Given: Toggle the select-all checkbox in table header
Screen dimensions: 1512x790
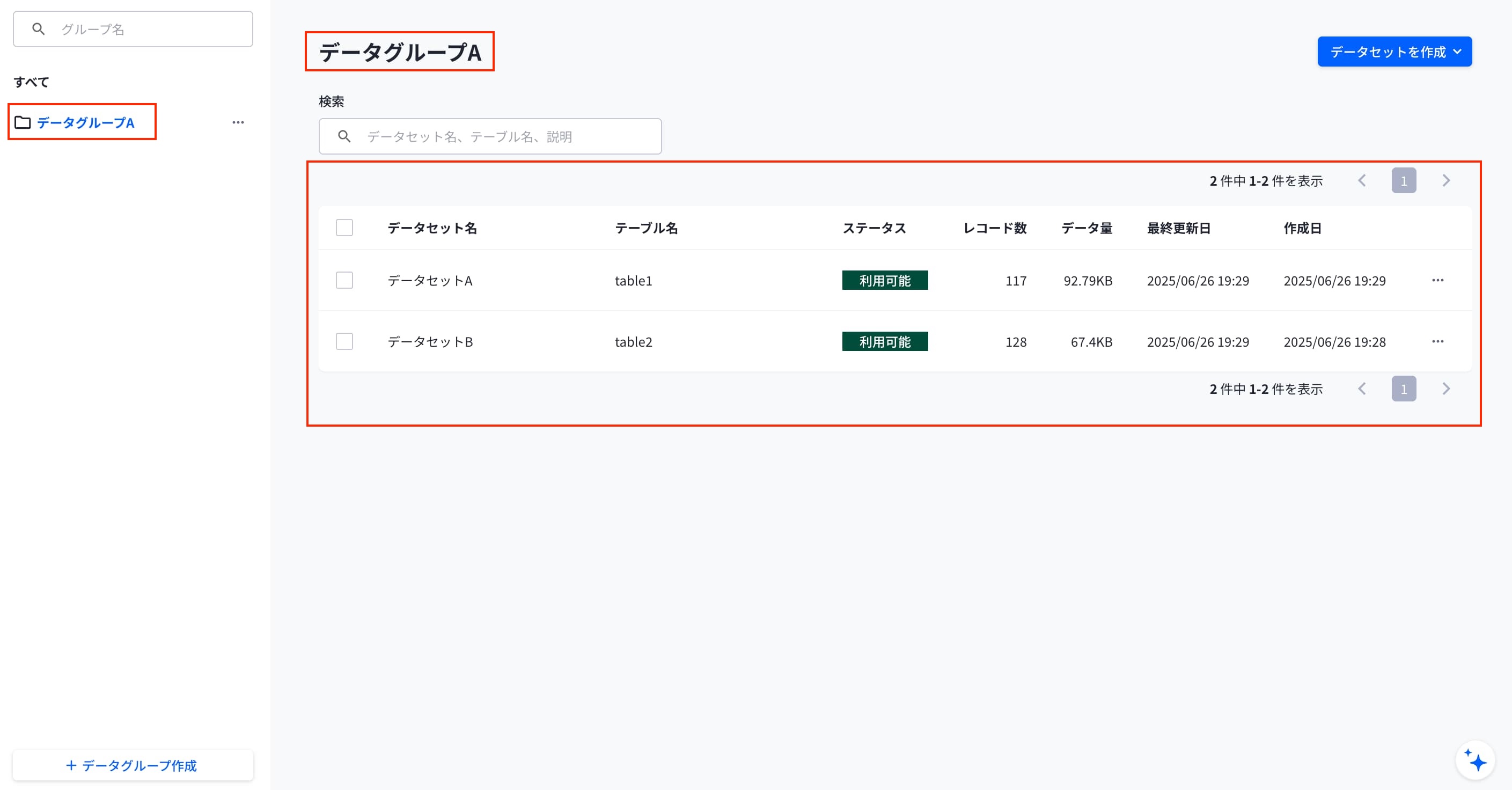Looking at the screenshot, I should (344, 228).
